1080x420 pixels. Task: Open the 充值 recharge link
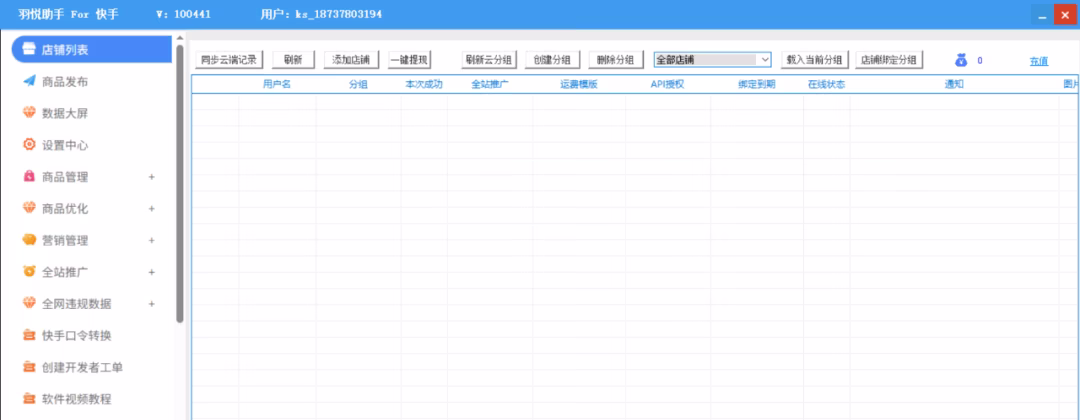coord(1038,61)
